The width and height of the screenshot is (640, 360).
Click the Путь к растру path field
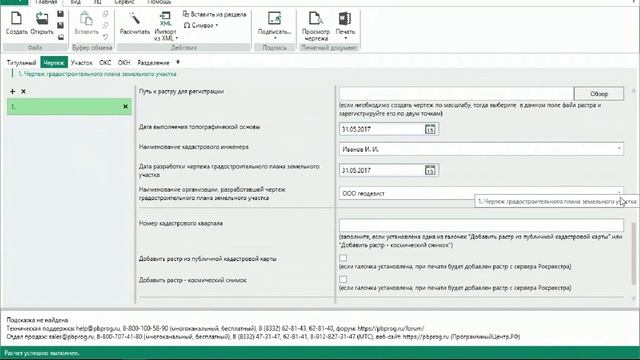point(456,93)
